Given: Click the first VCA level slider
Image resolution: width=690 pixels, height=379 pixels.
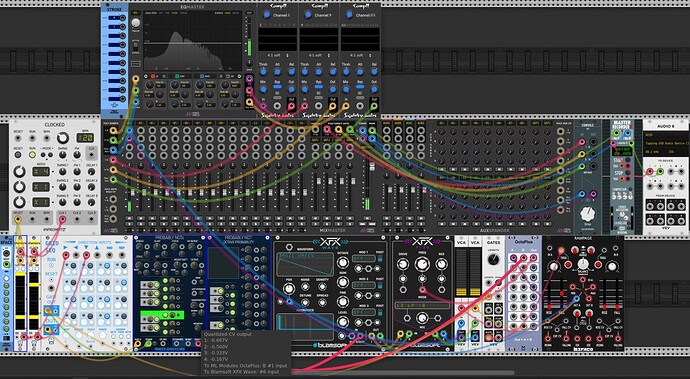Looking at the screenshot, I should coord(461,273).
